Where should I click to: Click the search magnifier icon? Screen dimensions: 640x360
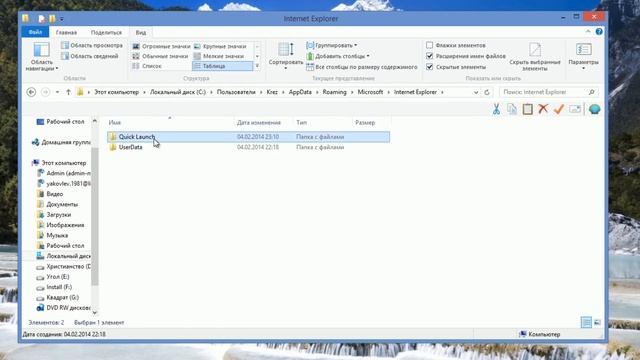[591, 92]
